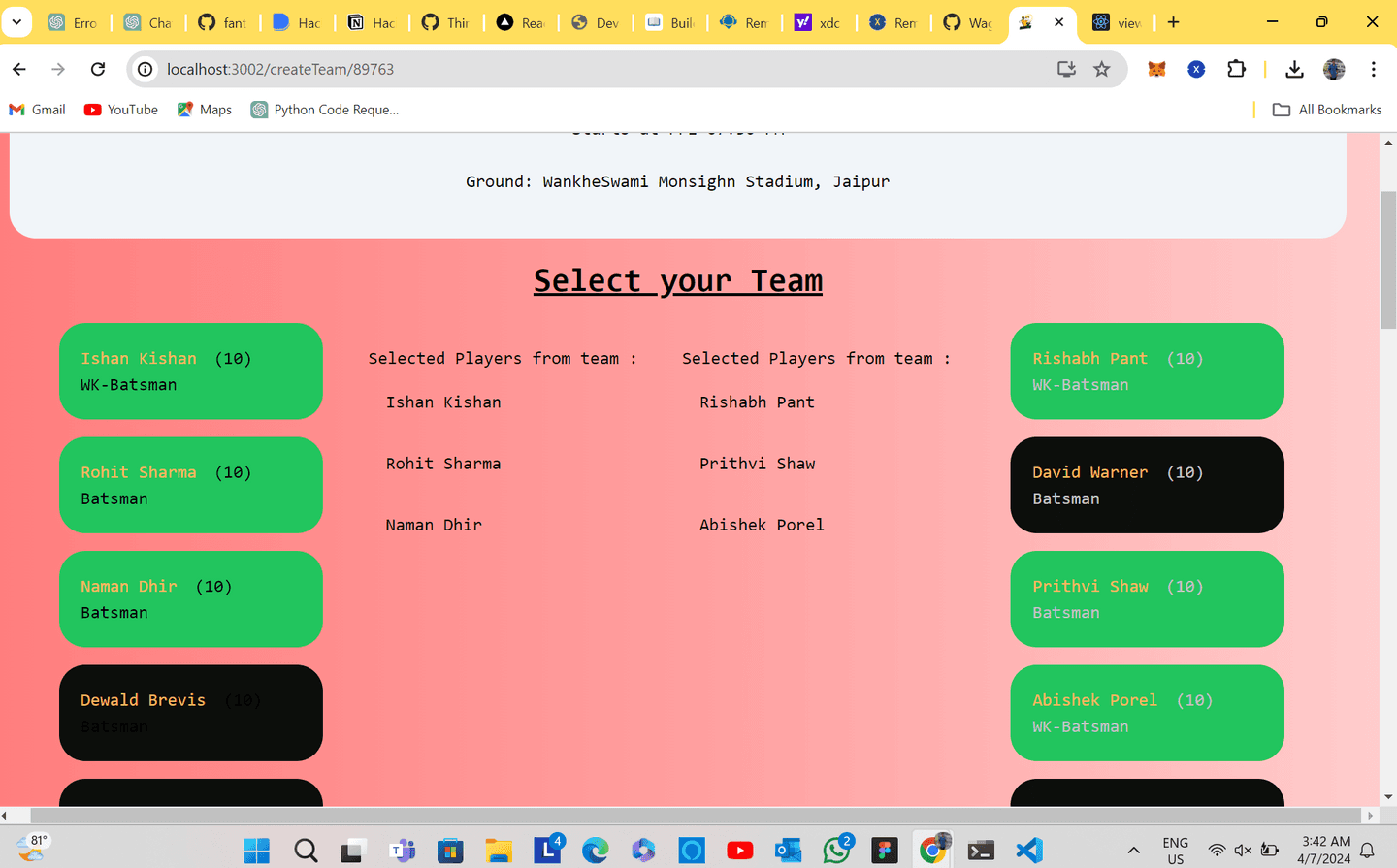Click 'Rohit Sharma' in selected players list
Viewport: 1397px width, 868px height.
click(x=443, y=464)
